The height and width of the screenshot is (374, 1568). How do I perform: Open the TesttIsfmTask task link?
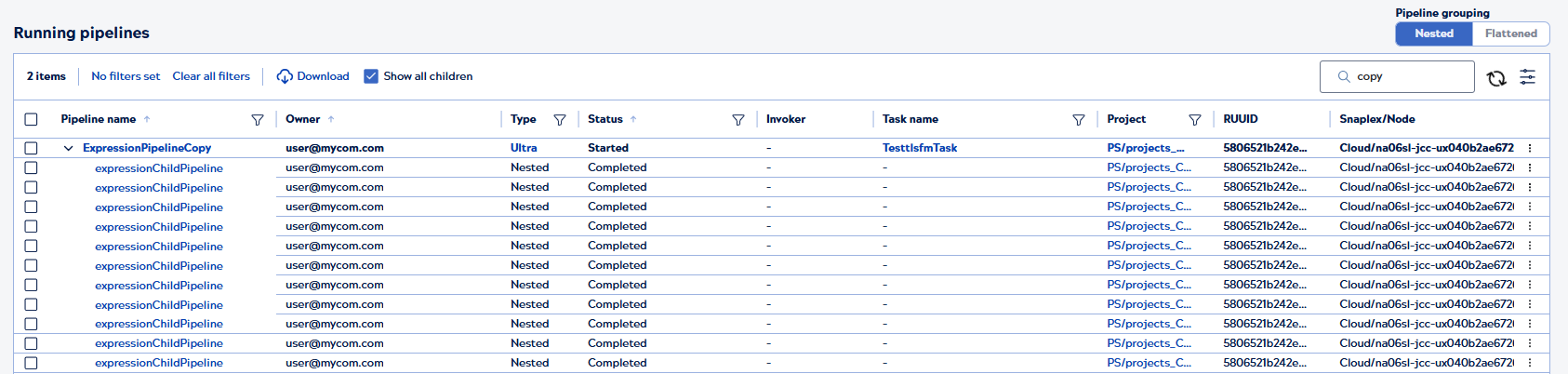coord(919,148)
